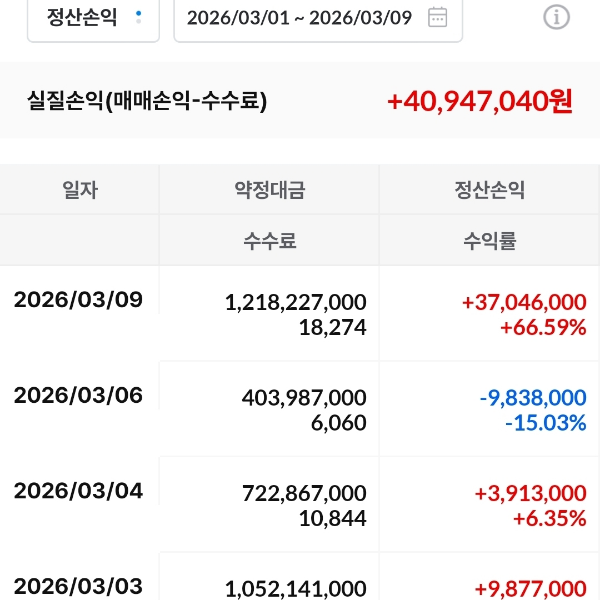The height and width of the screenshot is (600, 600).
Task: Select the 2026/03/09 row date
Action: (x=78, y=301)
